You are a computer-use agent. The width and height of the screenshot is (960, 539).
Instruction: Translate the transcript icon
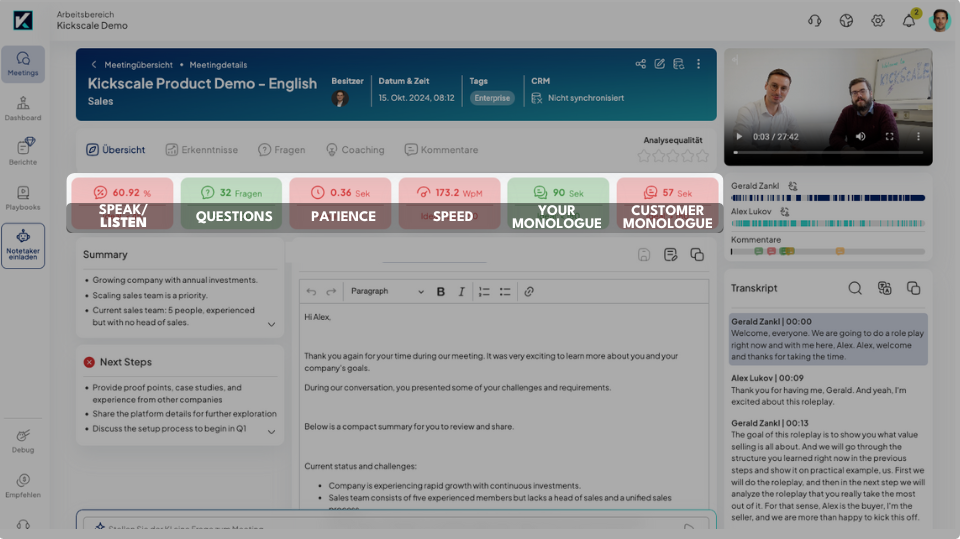(884, 288)
